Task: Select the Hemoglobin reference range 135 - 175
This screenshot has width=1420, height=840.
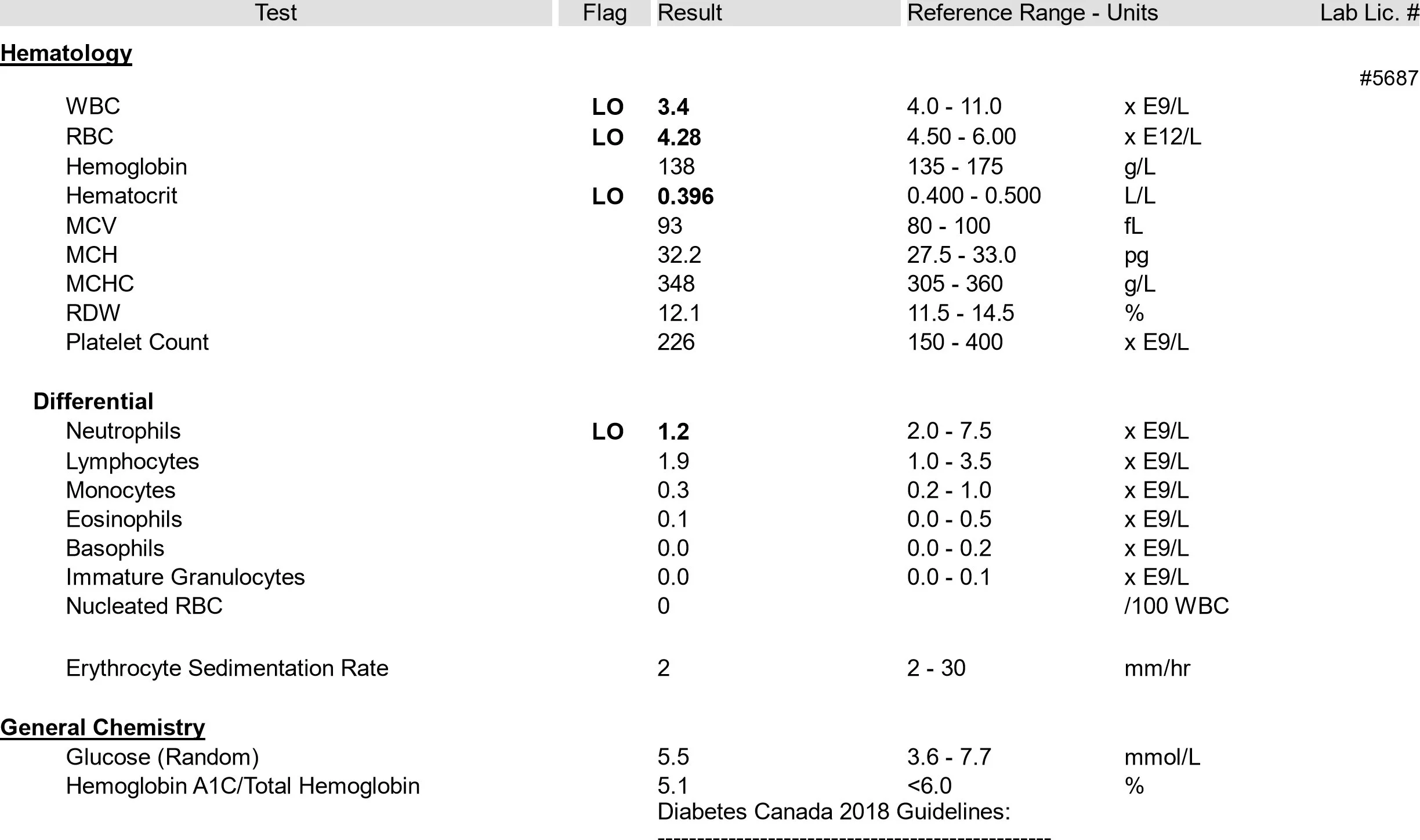Action: pos(955,166)
